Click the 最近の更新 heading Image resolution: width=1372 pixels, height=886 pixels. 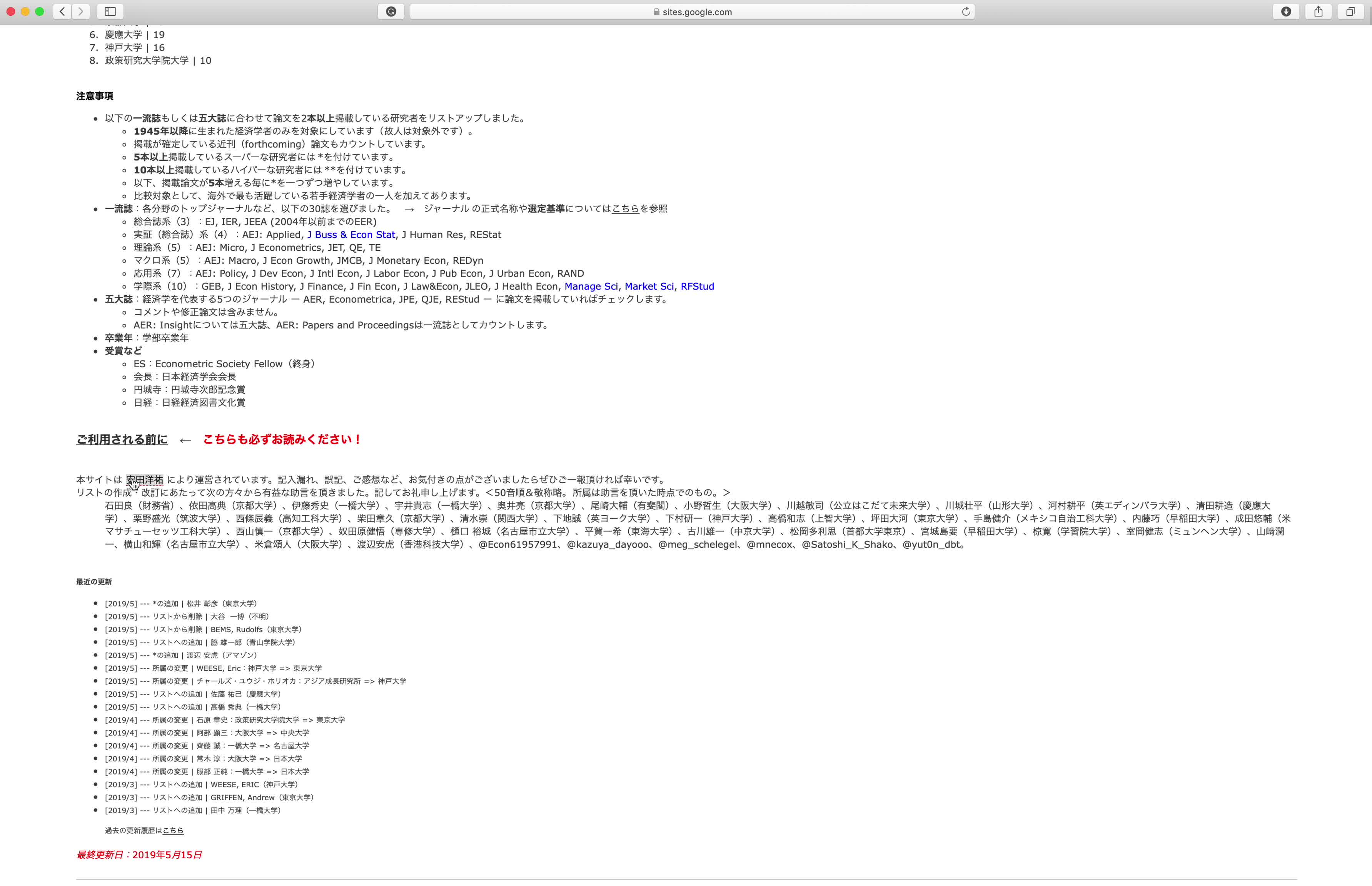94,582
